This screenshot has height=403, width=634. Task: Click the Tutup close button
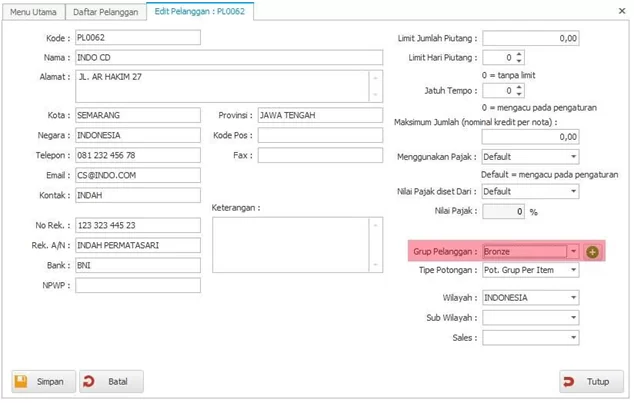(x=589, y=381)
